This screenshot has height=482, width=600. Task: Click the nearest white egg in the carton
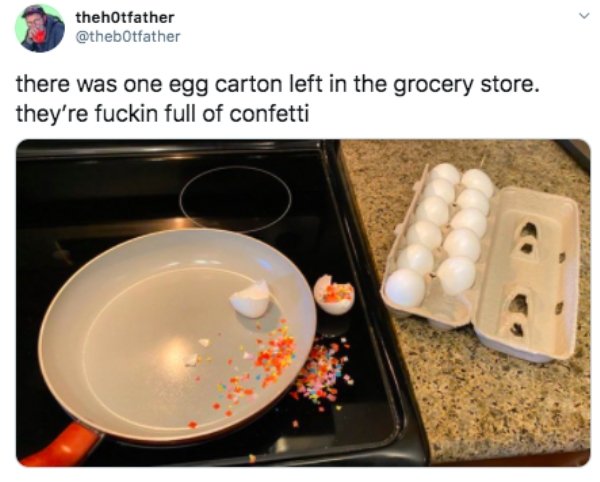click(x=406, y=288)
